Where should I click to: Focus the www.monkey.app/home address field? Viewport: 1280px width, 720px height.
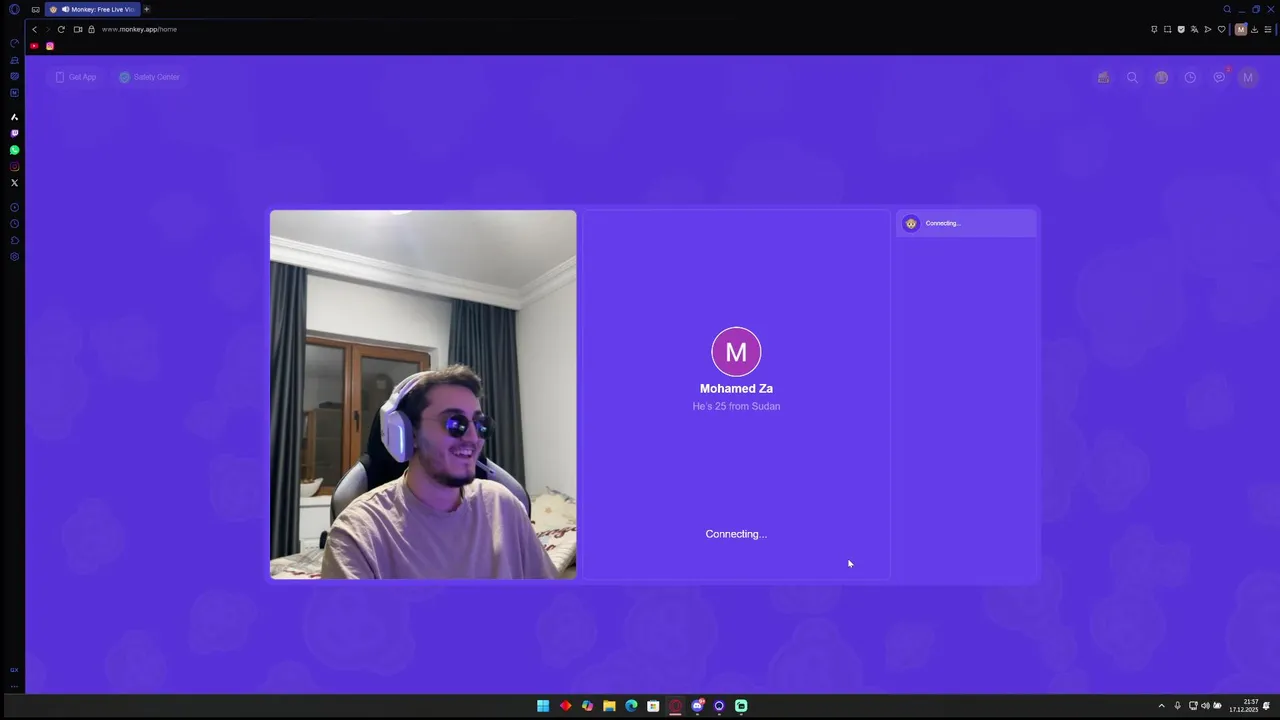(x=139, y=29)
